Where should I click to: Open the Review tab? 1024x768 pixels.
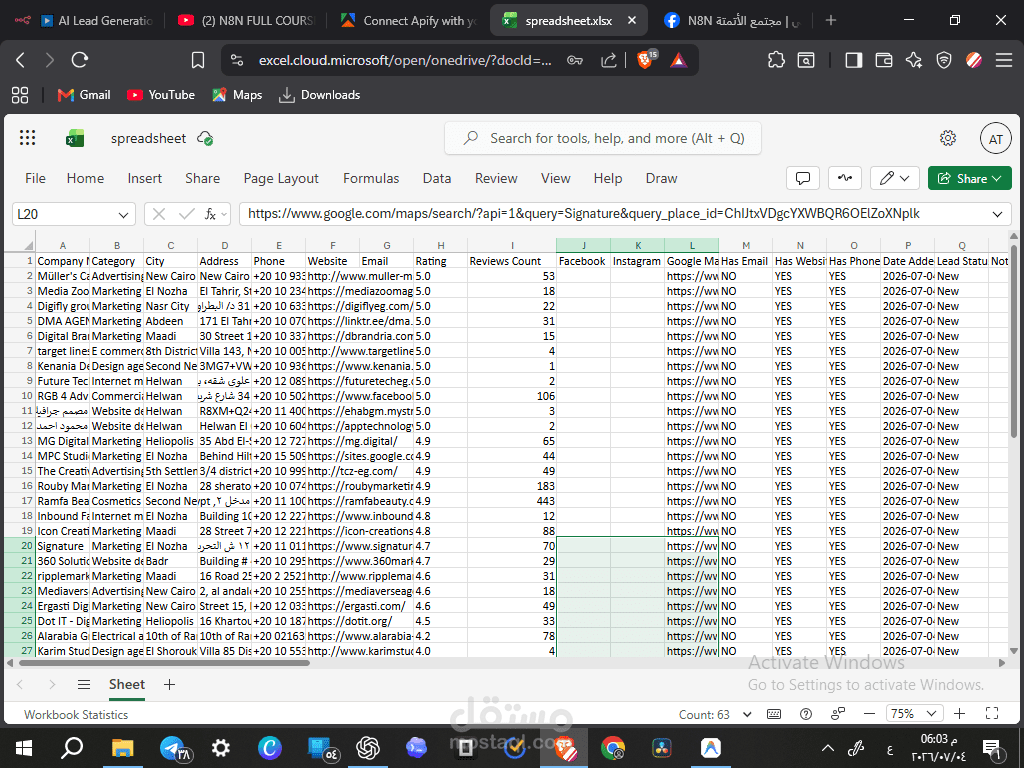pos(496,178)
